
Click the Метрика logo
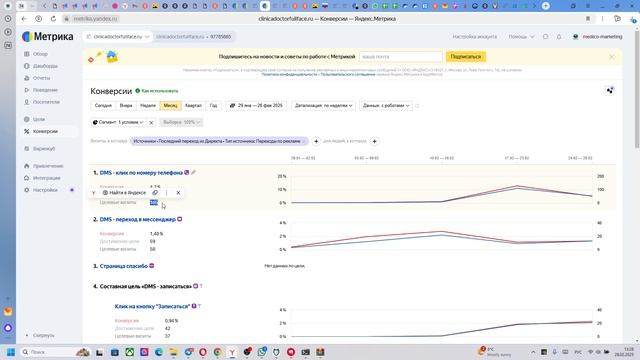[x=48, y=36]
